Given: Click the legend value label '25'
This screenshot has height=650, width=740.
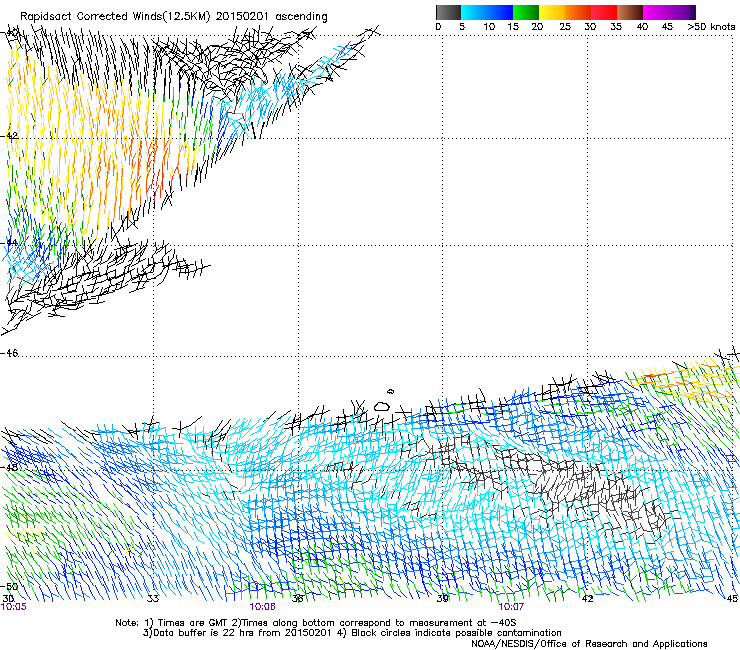Looking at the screenshot, I should (565, 27).
